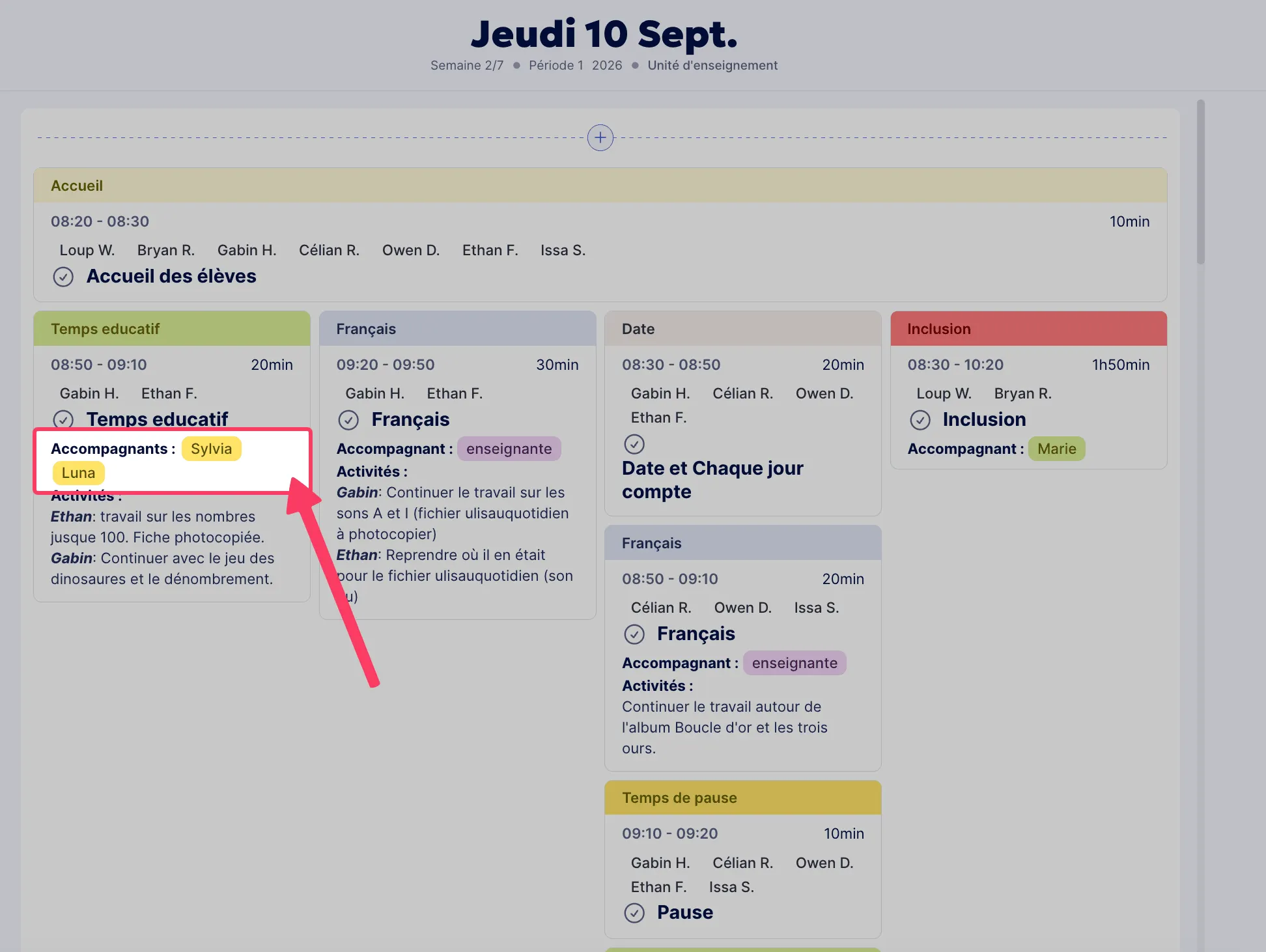Image resolution: width=1266 pixels, height=952 pixels.
Task: Click Célian R. in the 08:50 Français card
Action: pos(661,608)
